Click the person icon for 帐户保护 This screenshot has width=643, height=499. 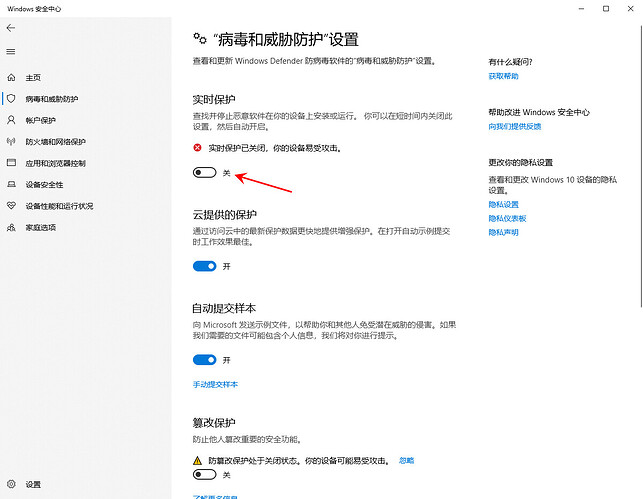coord(11,120)
